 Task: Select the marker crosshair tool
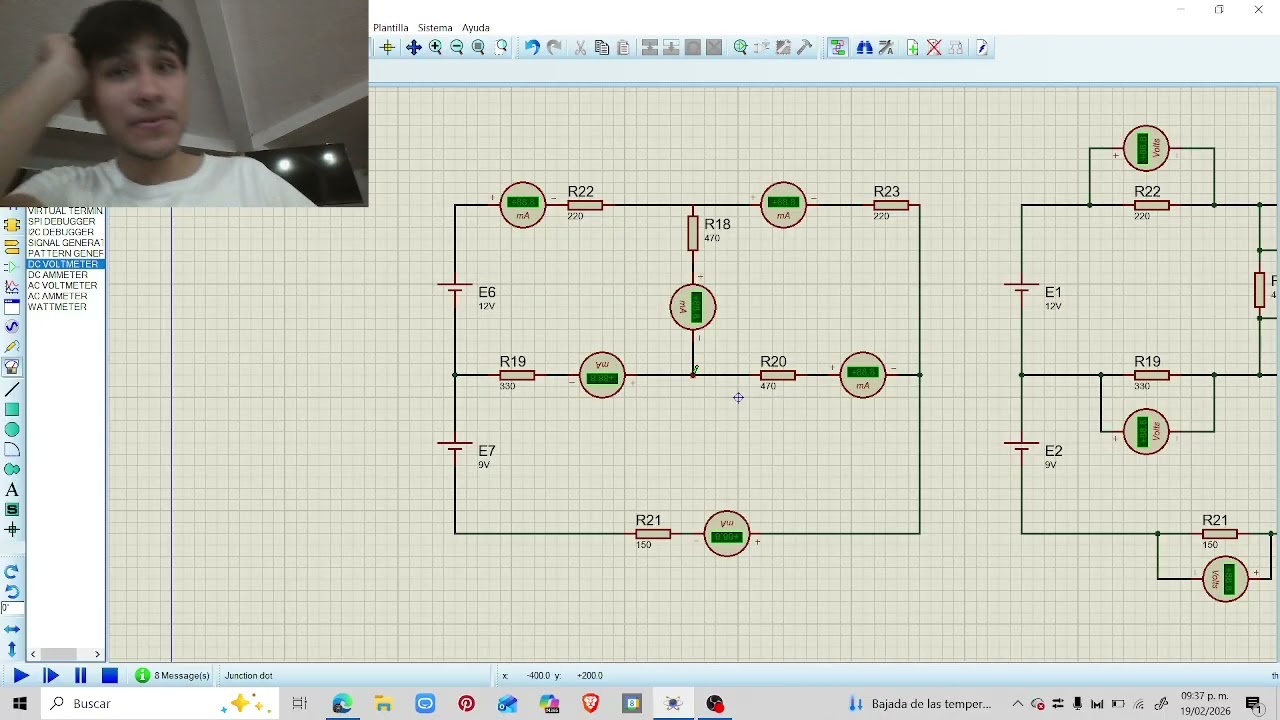pos(12,530)
